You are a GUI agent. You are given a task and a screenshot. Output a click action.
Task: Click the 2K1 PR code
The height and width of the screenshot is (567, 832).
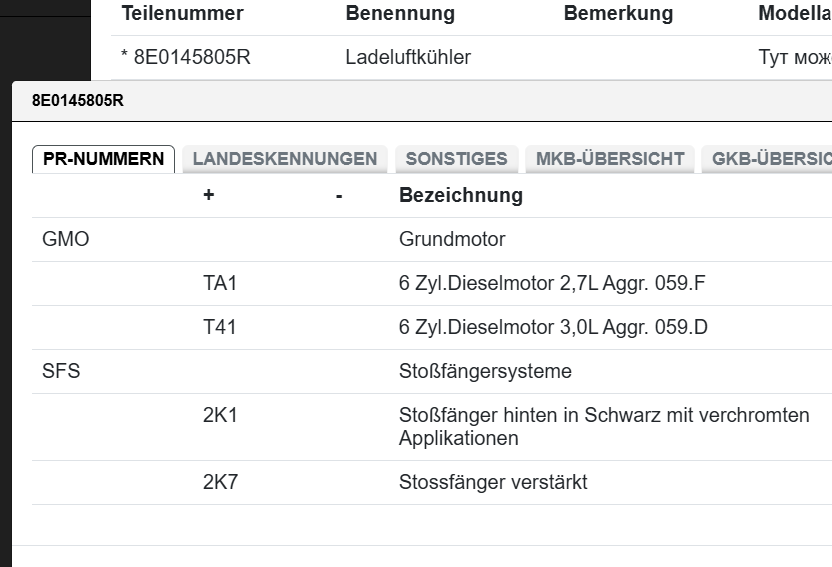coord(220,415)
